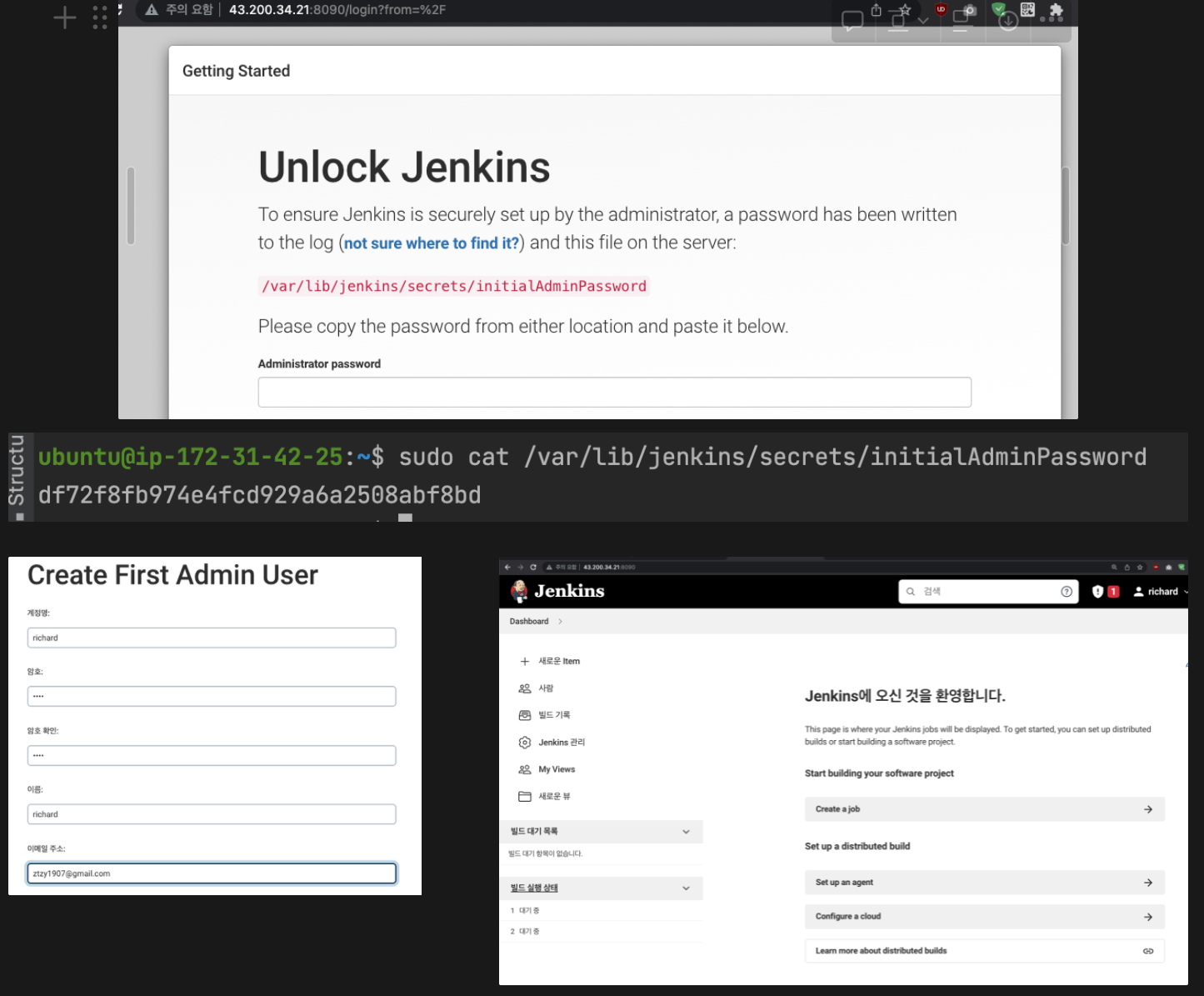1204x996 pixels.
Task: Open My Views in the sidebar
Action: click(x=547, y=769)
